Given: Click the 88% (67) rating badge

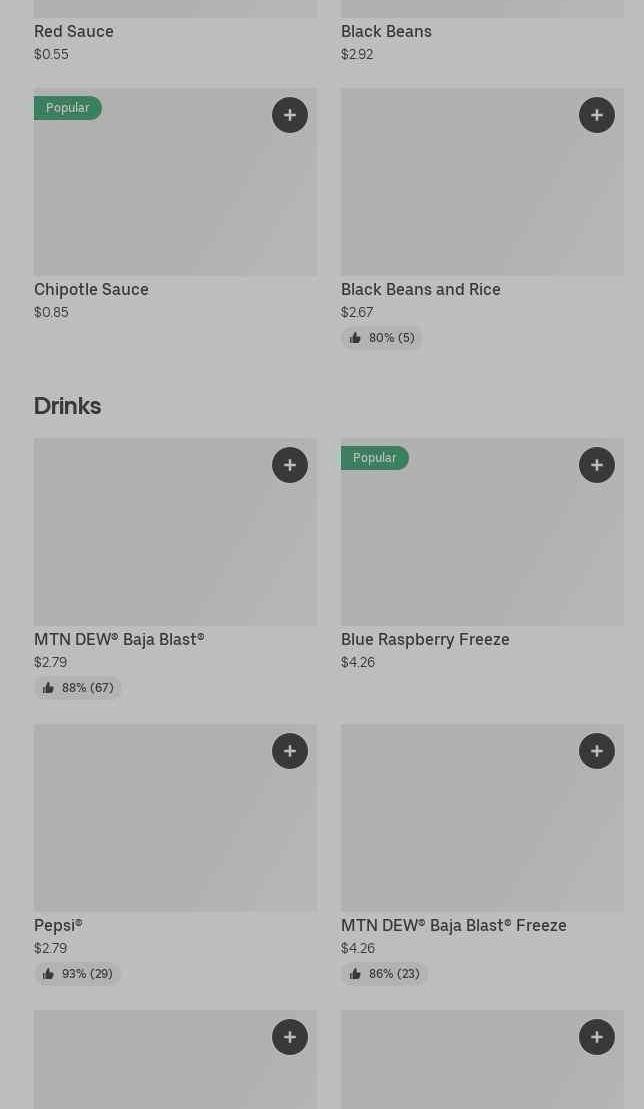Looking at the screenshot, I should click(78, 688).
